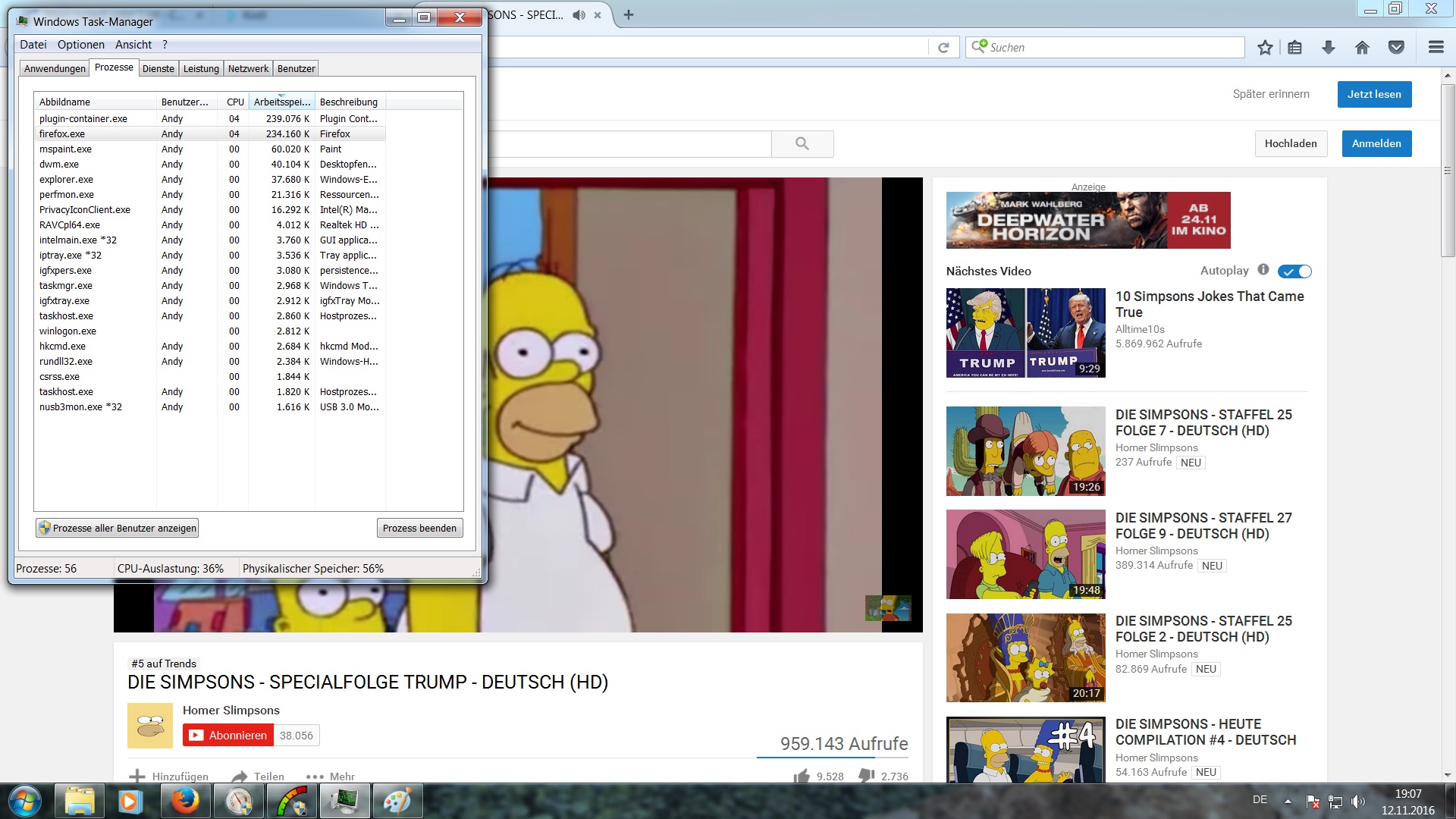Click the Abonnieren subscribe button
Viewport: 1456px width, 819px height.
228,735
